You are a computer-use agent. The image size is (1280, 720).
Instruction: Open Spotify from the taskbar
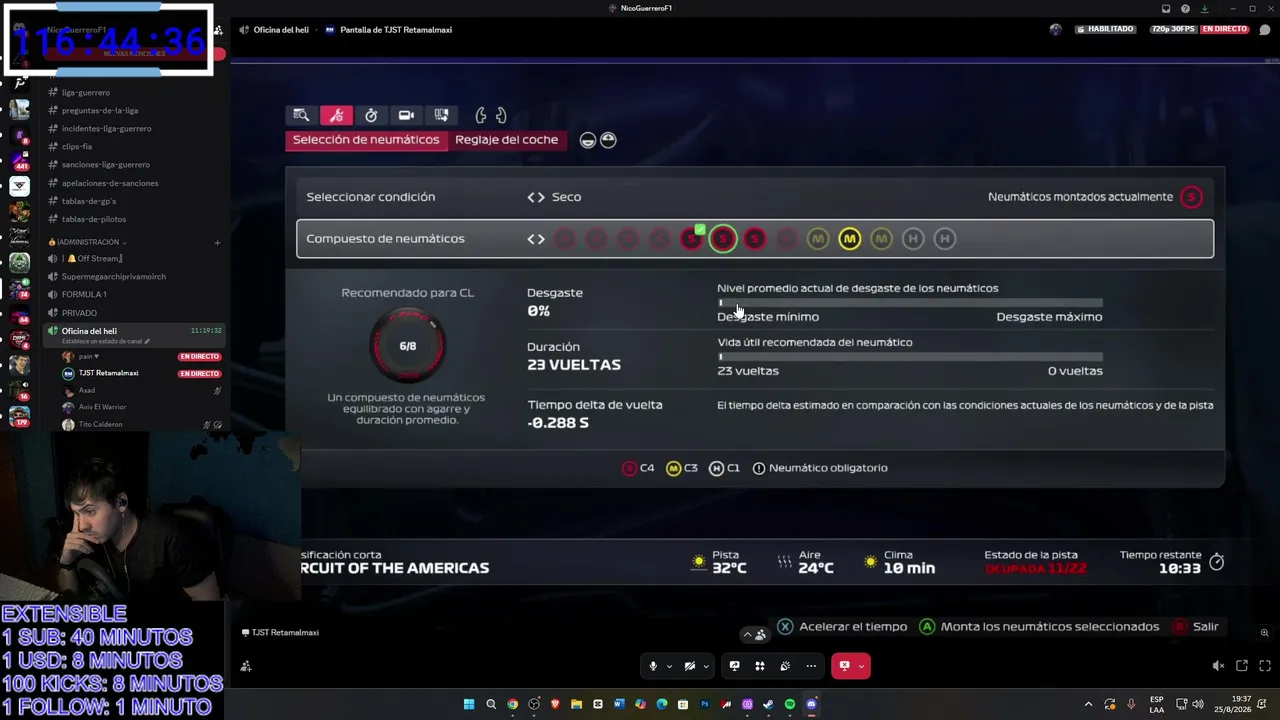[x=790, y=704]
